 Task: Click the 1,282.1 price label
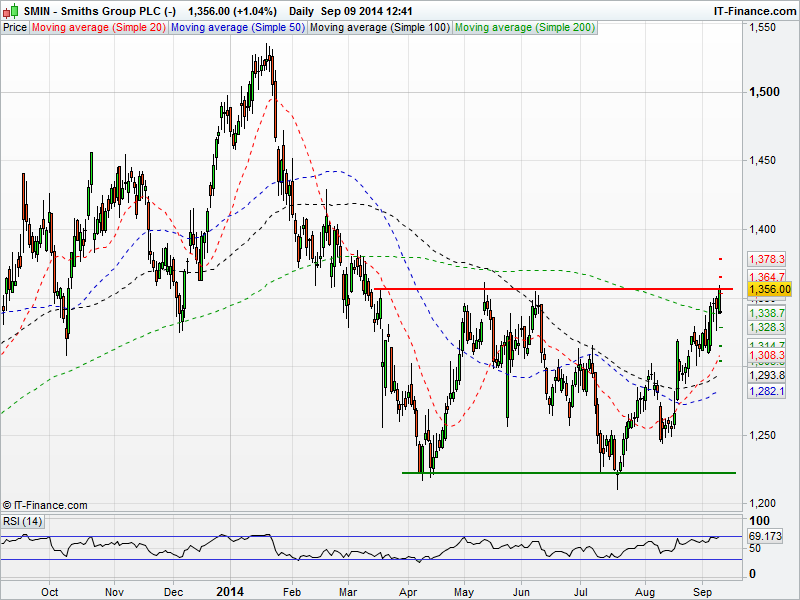pos(766,391)
